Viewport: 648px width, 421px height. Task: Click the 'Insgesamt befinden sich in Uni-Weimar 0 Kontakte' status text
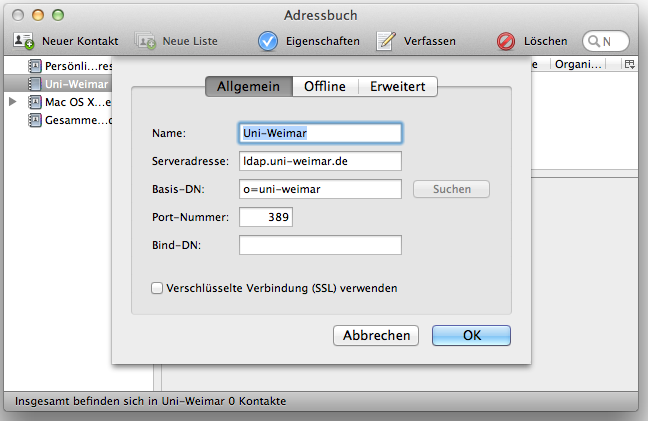tap(150, 401)
